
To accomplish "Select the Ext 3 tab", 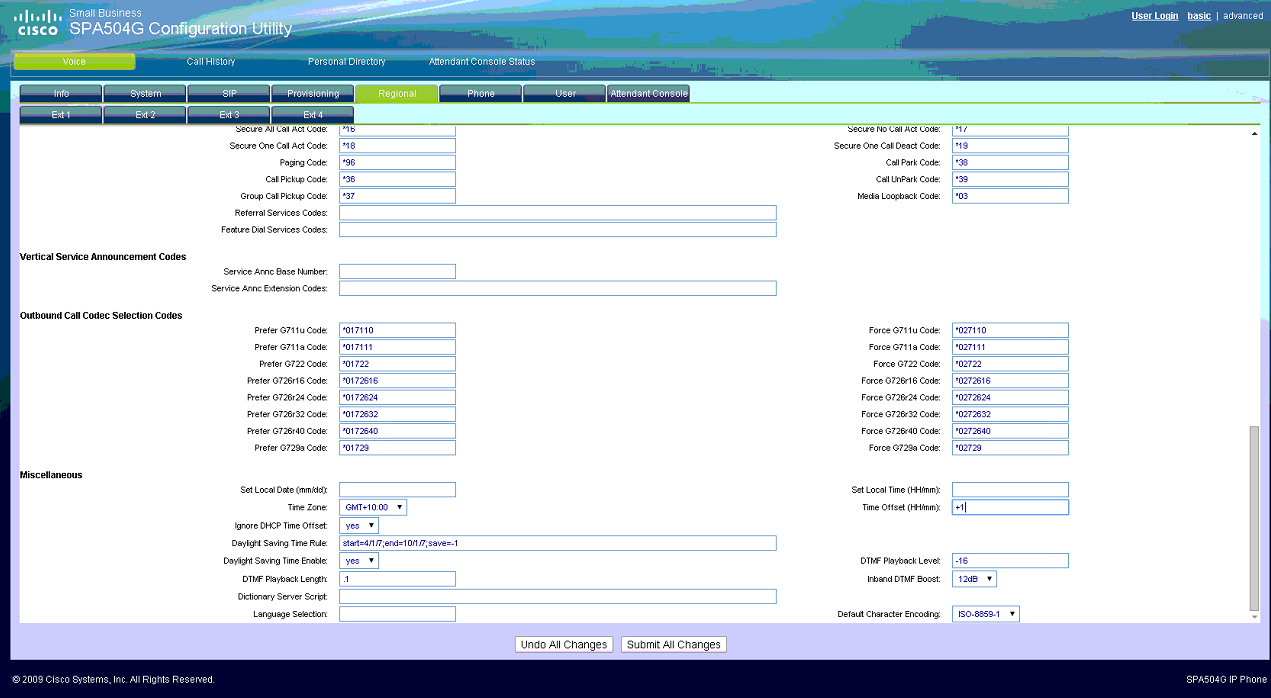I will [229, 115].
